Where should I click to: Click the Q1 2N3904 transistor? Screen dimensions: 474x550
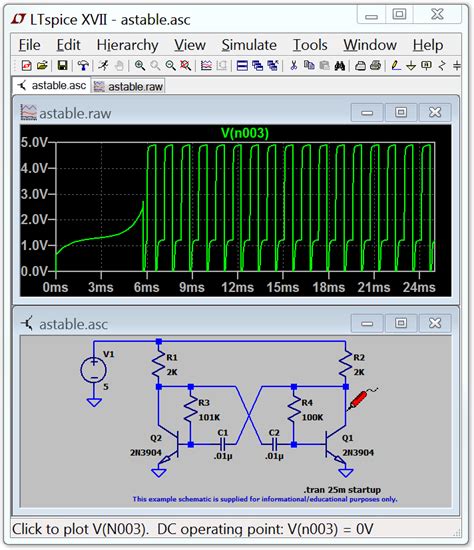click(x=336, y=445)
